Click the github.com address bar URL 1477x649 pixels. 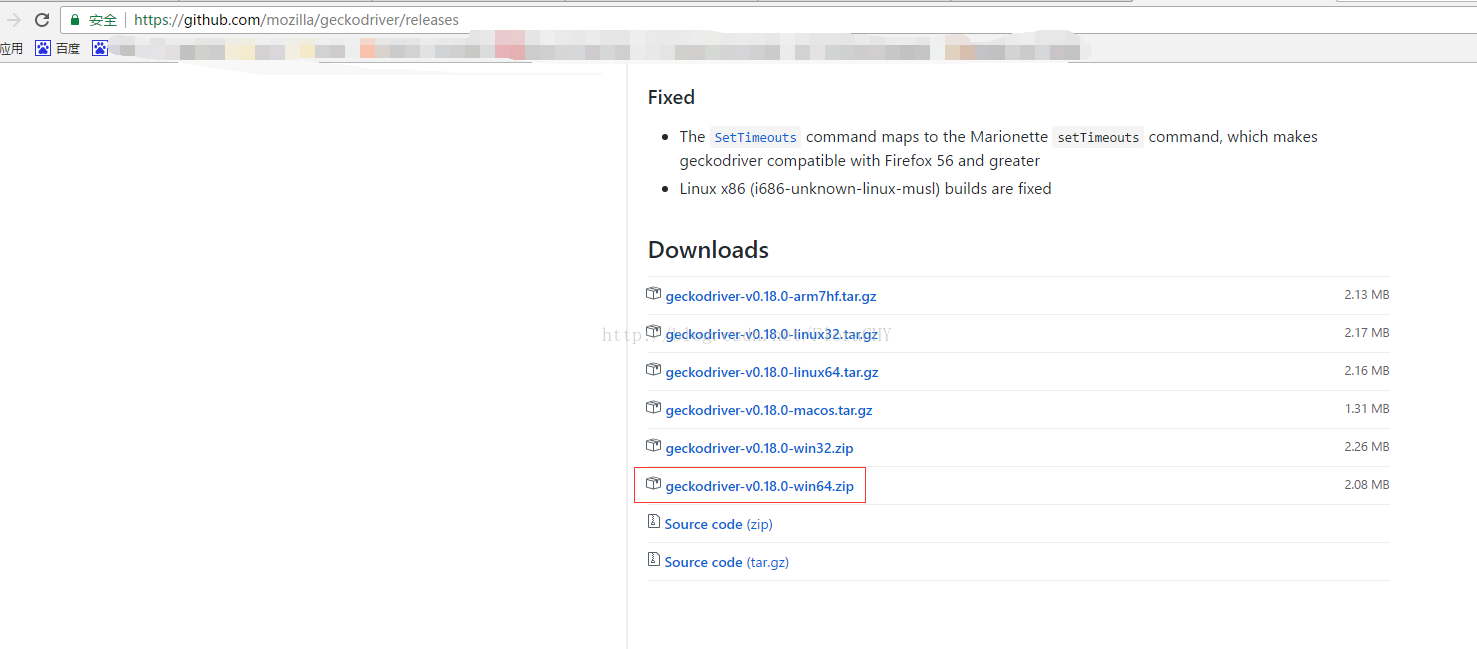pyautogui.click(x=296, y=20)
